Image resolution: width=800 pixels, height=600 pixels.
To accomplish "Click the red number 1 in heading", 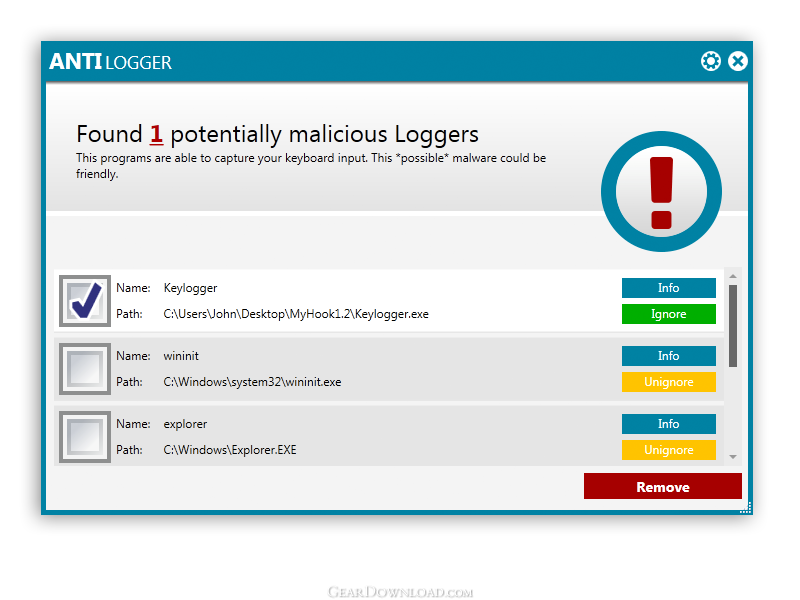I will pos(156,134).
